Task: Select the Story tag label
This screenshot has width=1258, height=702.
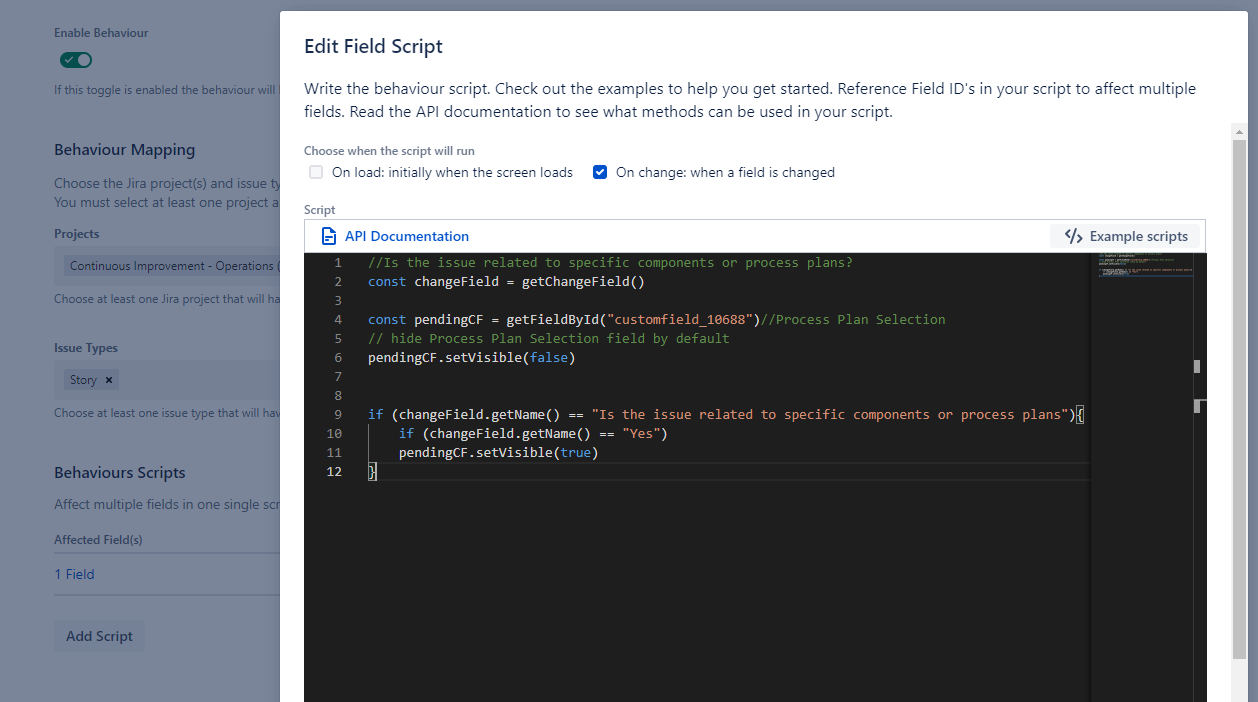Action: [x=83, y=380]
